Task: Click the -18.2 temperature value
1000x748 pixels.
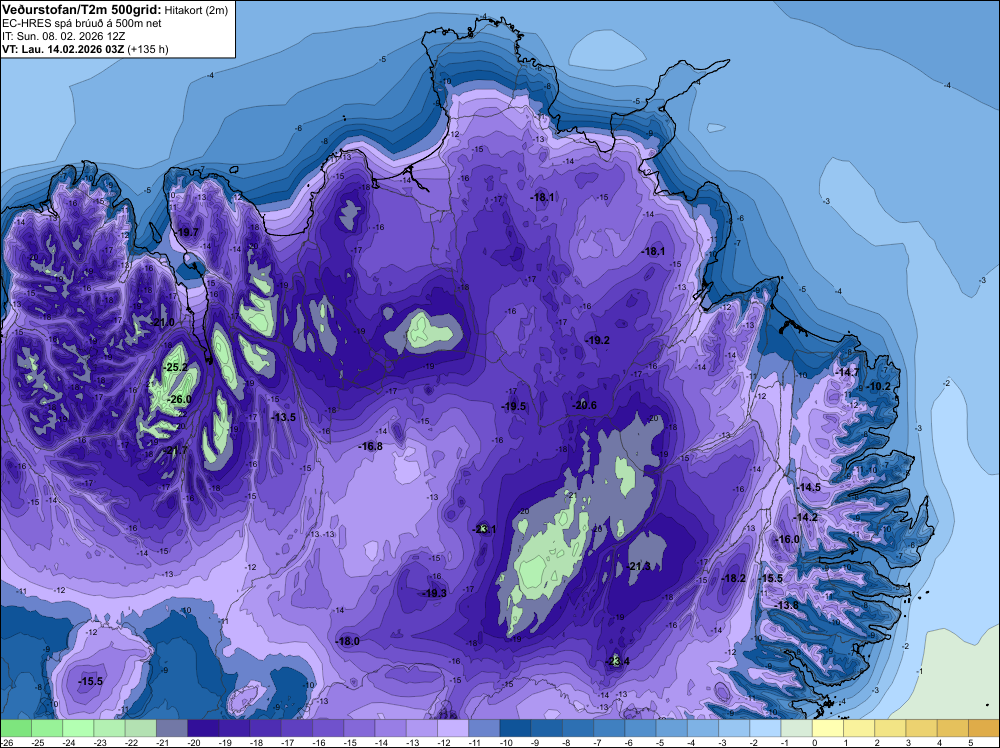Action: pos(733,578)
